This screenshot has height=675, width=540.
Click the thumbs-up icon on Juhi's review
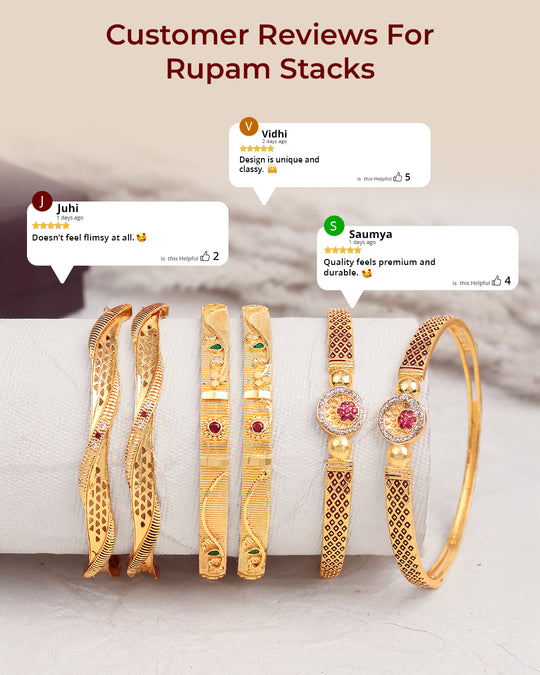point(205,256)
